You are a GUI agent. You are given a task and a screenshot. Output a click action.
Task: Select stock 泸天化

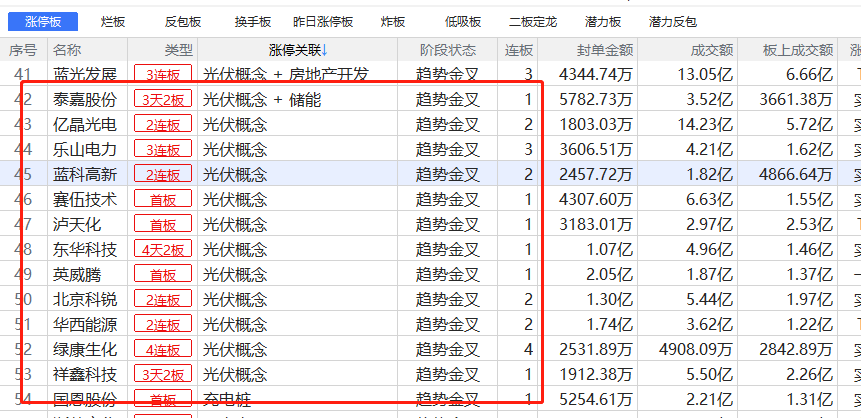(77, 225)
